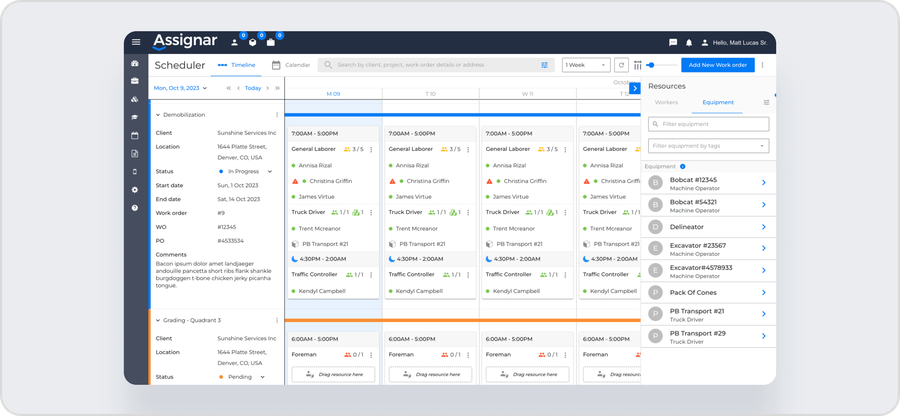Open the document icon in left sidebar

point(135,153)
